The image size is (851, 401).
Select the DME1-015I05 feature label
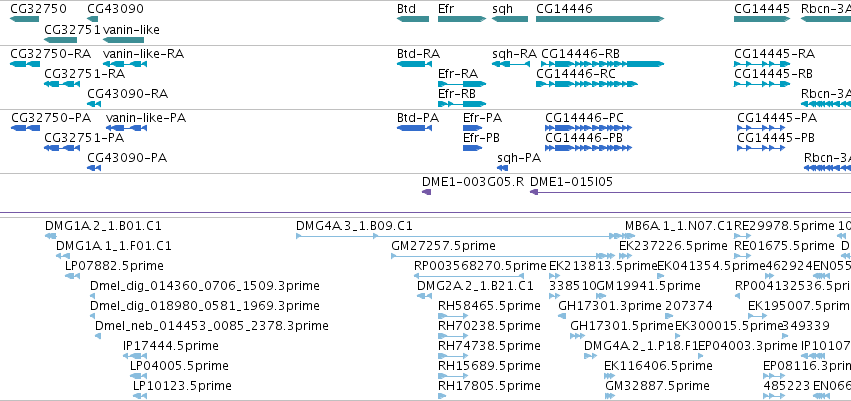[x=571, y=182]
